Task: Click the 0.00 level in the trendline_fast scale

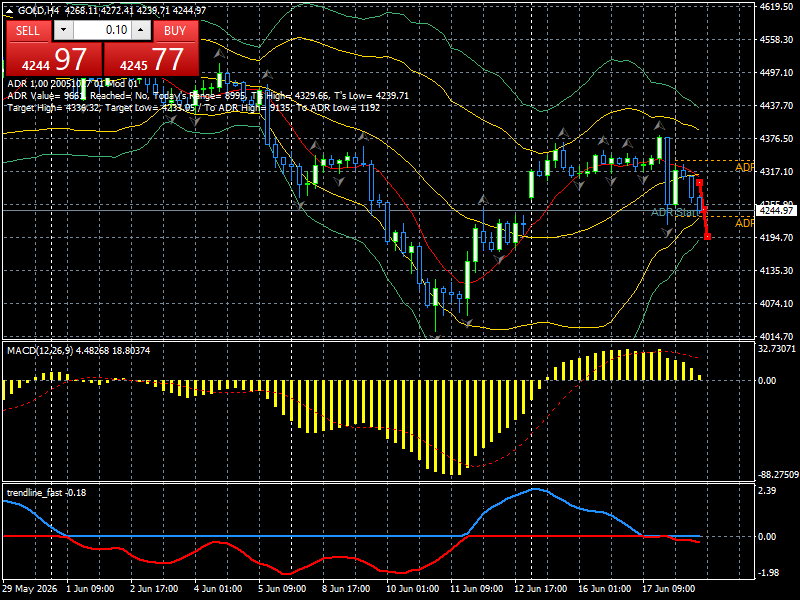Action: point(767,536)
